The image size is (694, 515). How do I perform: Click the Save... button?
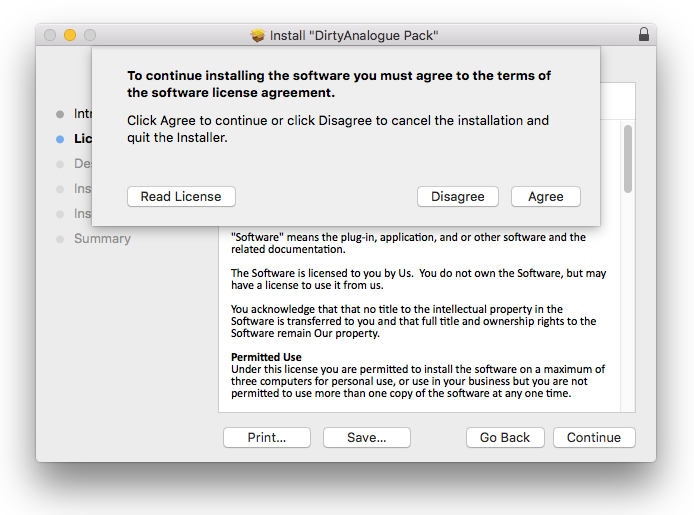pyautogui.click(x=366, y=438)
